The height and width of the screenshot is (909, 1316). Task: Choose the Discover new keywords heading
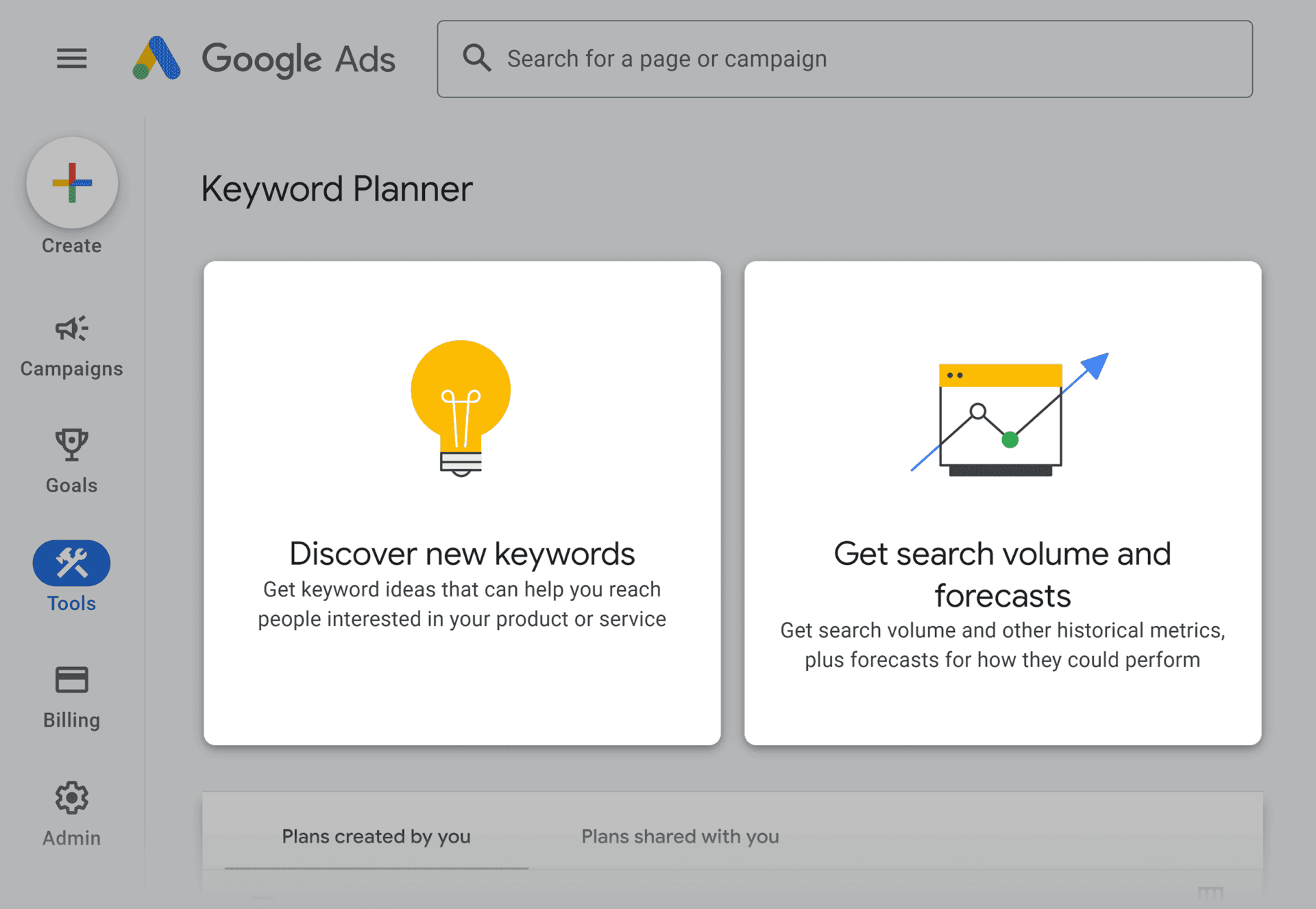[x=462, y=553]
